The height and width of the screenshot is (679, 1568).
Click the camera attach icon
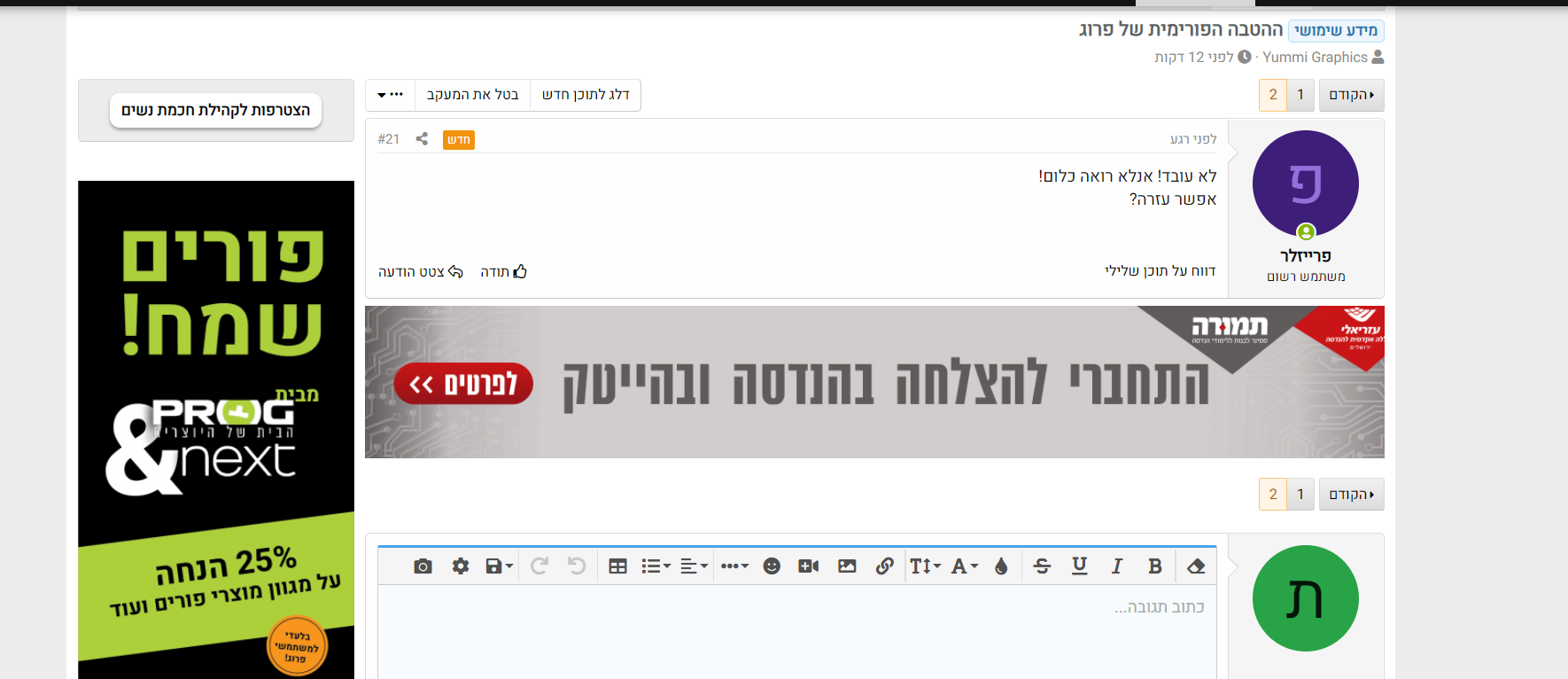tap(423, 566)
